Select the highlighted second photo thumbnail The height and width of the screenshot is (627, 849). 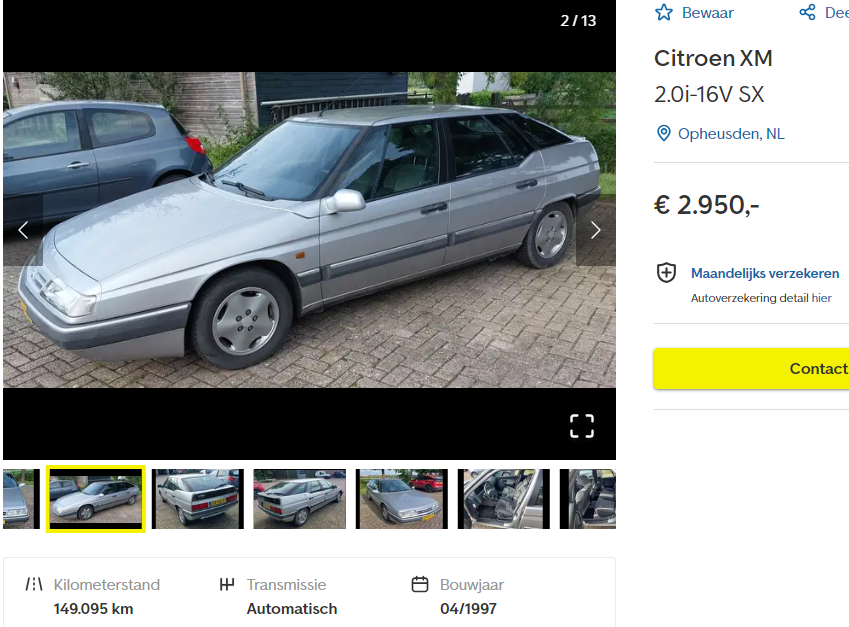96,499
